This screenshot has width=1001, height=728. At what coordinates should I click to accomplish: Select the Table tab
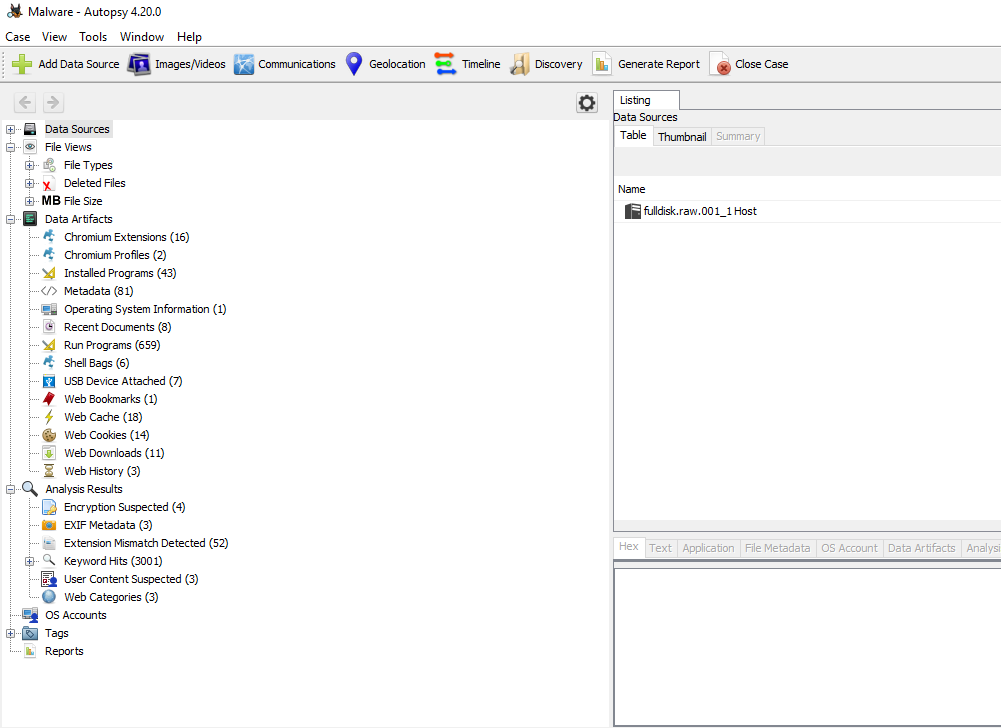tap(633, 135)
